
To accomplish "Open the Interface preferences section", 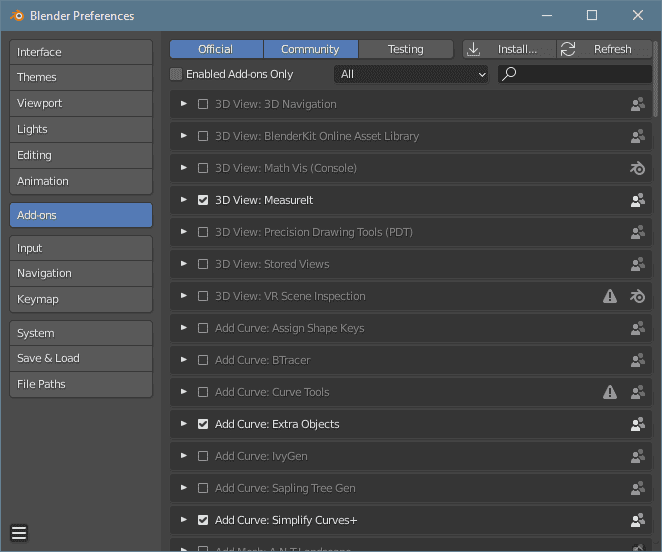I will click(x=81, y=52).
